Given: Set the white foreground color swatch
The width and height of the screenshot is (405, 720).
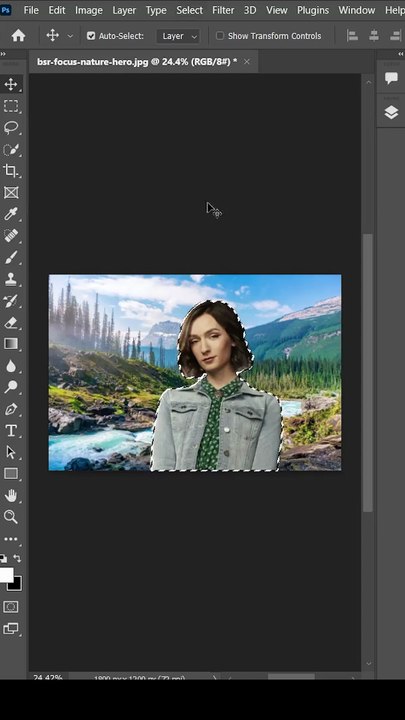Looking at the screenshot, I should coord(6,574).
